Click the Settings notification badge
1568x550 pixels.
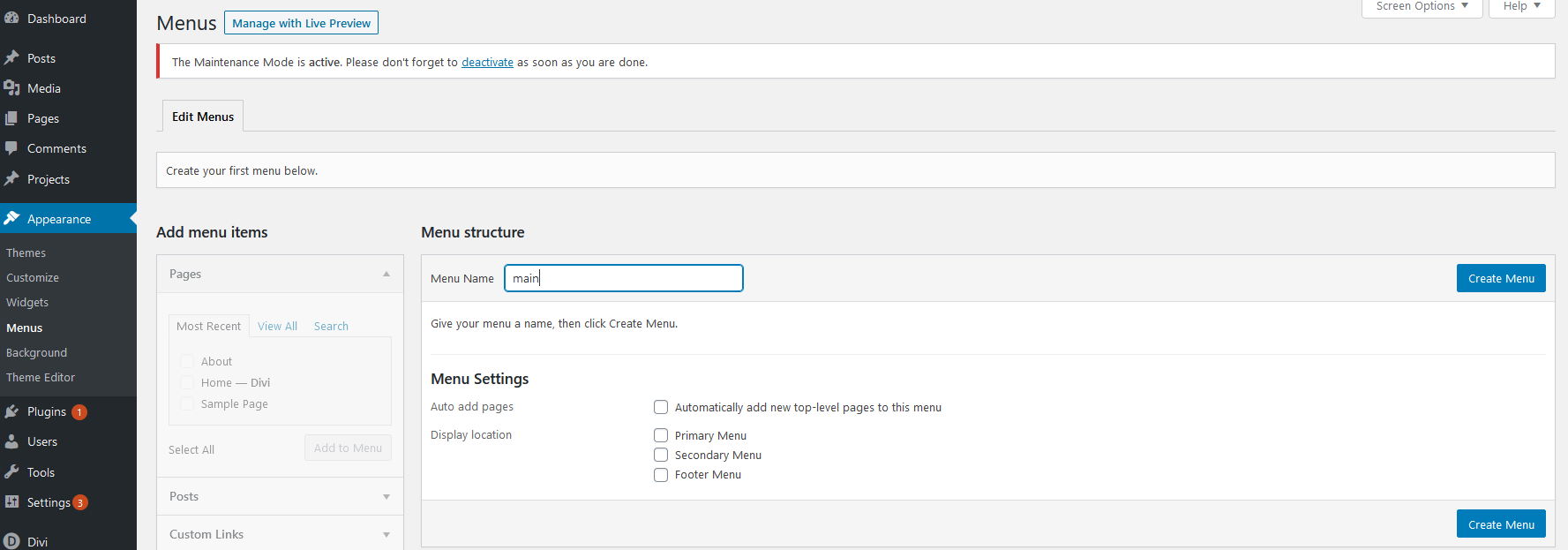(x=80, y=502)
